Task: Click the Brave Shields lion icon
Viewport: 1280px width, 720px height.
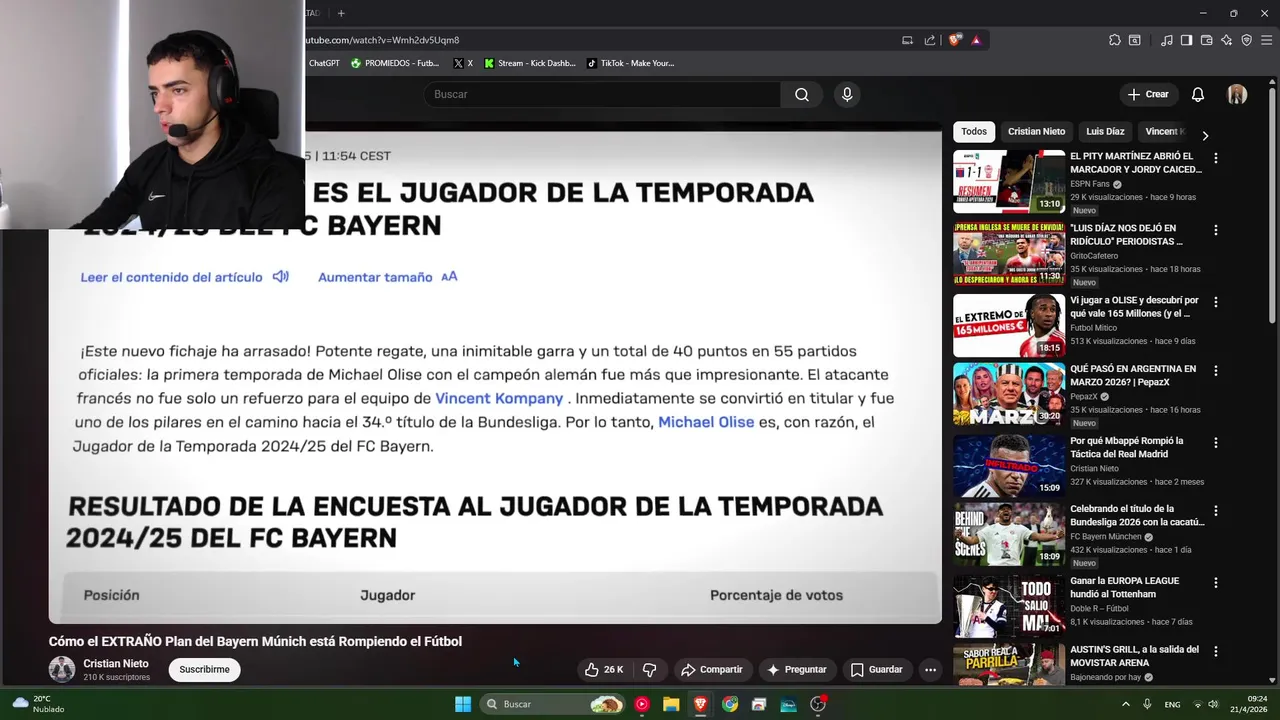Action: (x=955, y=40)
